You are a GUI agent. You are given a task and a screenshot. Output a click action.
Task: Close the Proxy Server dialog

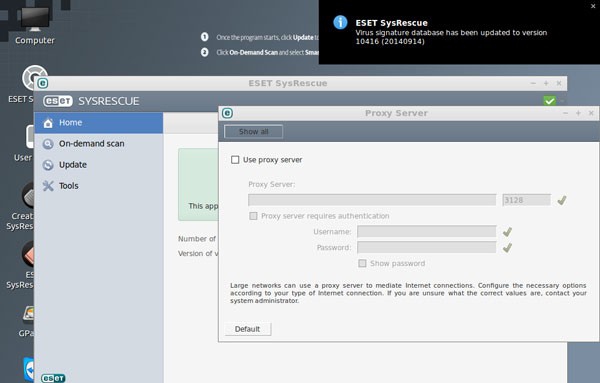pos(591,113)
